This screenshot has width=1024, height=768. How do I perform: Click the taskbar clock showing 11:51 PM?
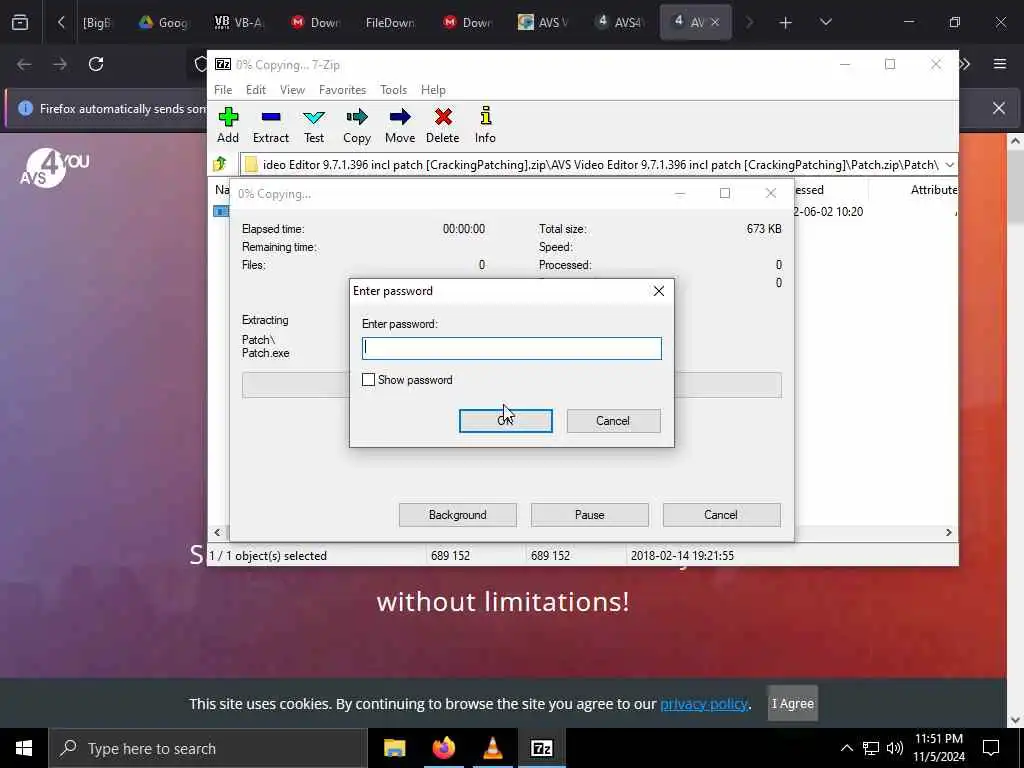938,748
